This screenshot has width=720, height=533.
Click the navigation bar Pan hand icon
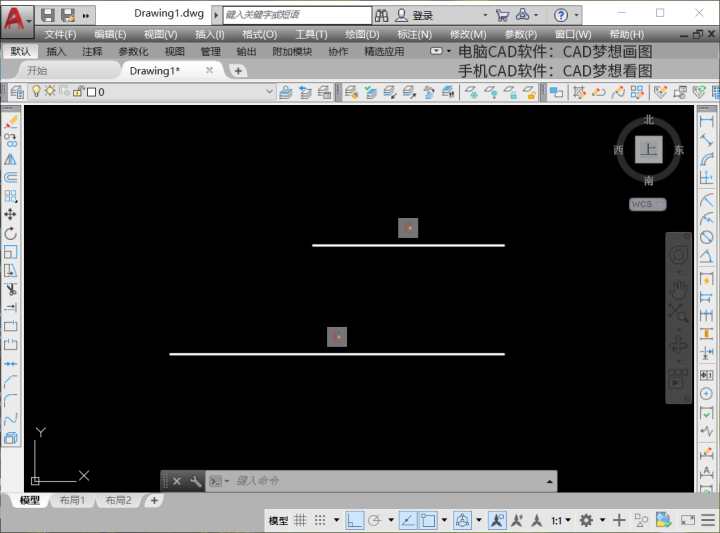(x=678, y=290)
